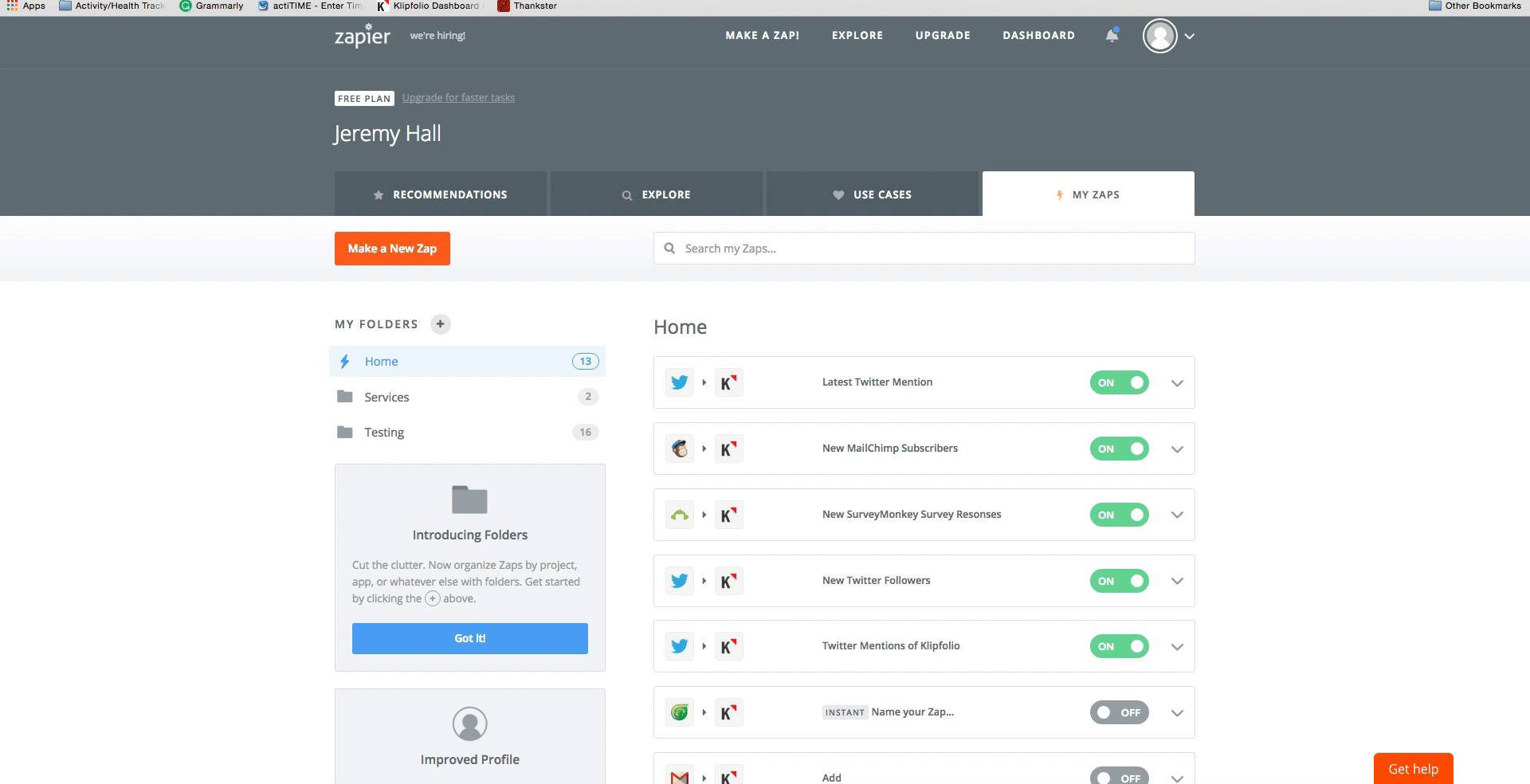Click the Introducing Folders folder graphic
1530x784 pixels.
[x=469, y=500]
